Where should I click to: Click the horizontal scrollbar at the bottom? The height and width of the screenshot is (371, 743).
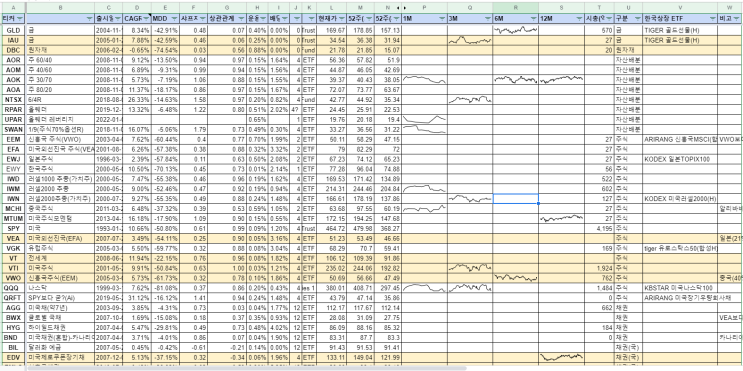pos(246,368)
